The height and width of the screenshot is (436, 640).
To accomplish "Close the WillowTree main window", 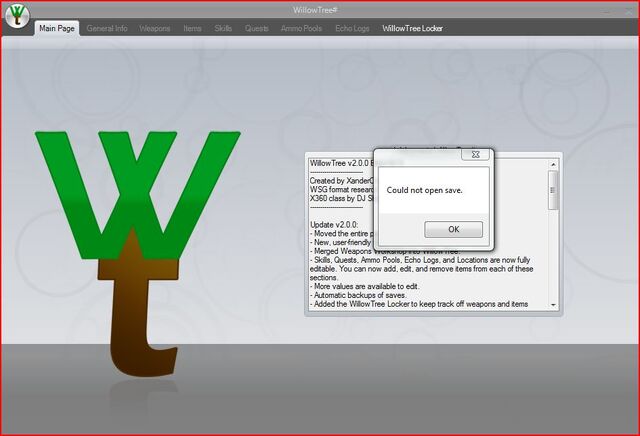I will (629, 11).
